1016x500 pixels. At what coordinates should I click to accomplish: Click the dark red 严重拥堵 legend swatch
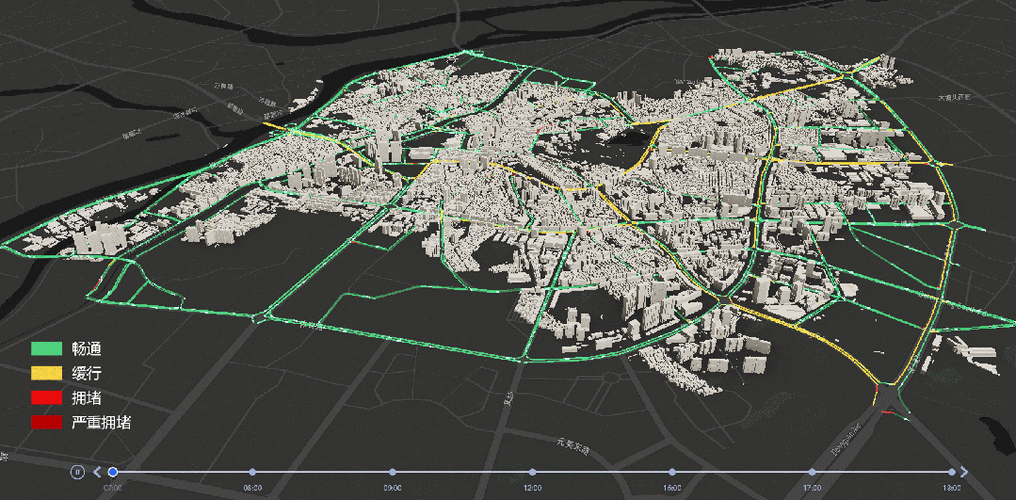click(x=47, y=422)
